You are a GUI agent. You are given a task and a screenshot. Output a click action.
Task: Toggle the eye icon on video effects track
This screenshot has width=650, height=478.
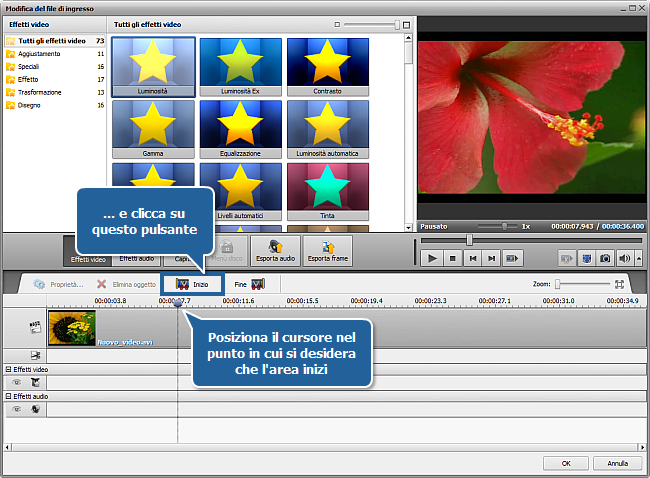(16, 382)
